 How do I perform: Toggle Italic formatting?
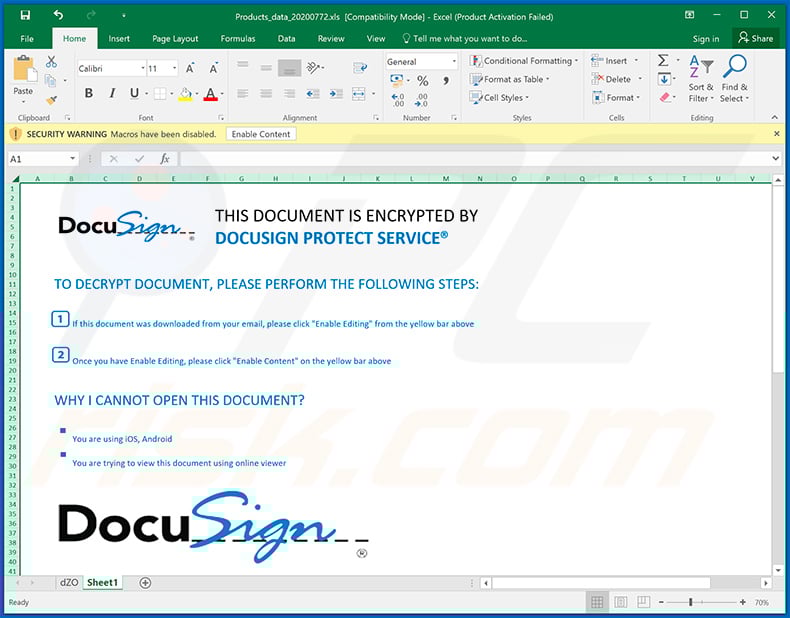point(112,93)
